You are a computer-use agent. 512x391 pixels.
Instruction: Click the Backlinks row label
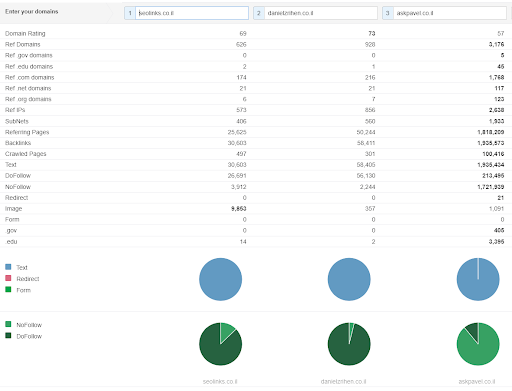(18, 143)
